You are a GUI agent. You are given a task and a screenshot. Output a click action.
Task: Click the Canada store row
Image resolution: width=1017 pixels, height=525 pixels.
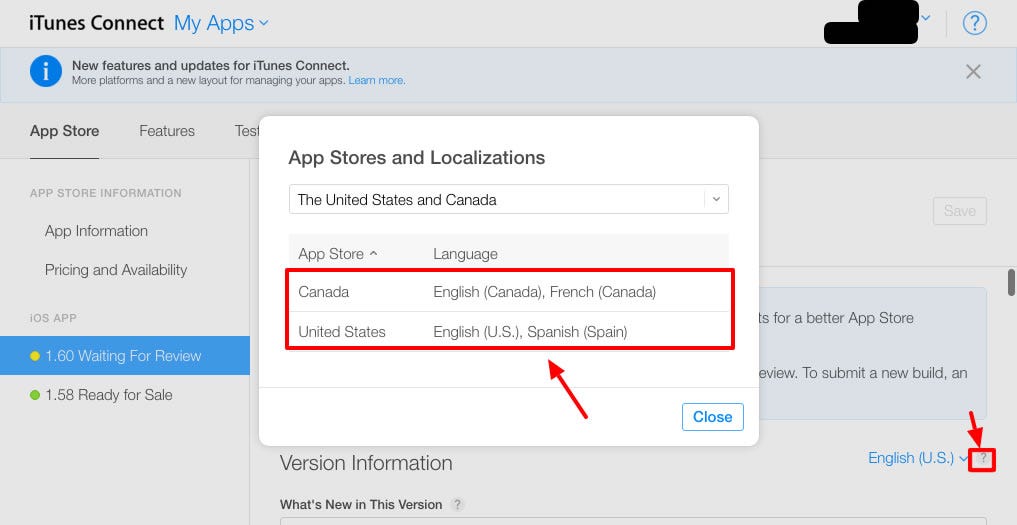point(508,292)
